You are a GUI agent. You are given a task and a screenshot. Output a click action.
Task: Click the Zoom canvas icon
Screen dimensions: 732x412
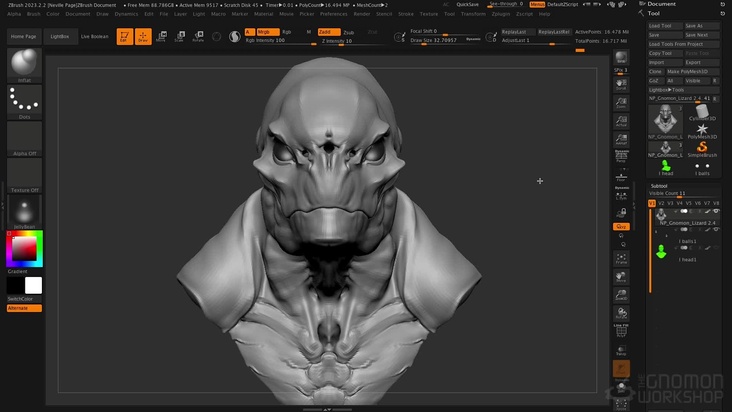click(621, 105)
